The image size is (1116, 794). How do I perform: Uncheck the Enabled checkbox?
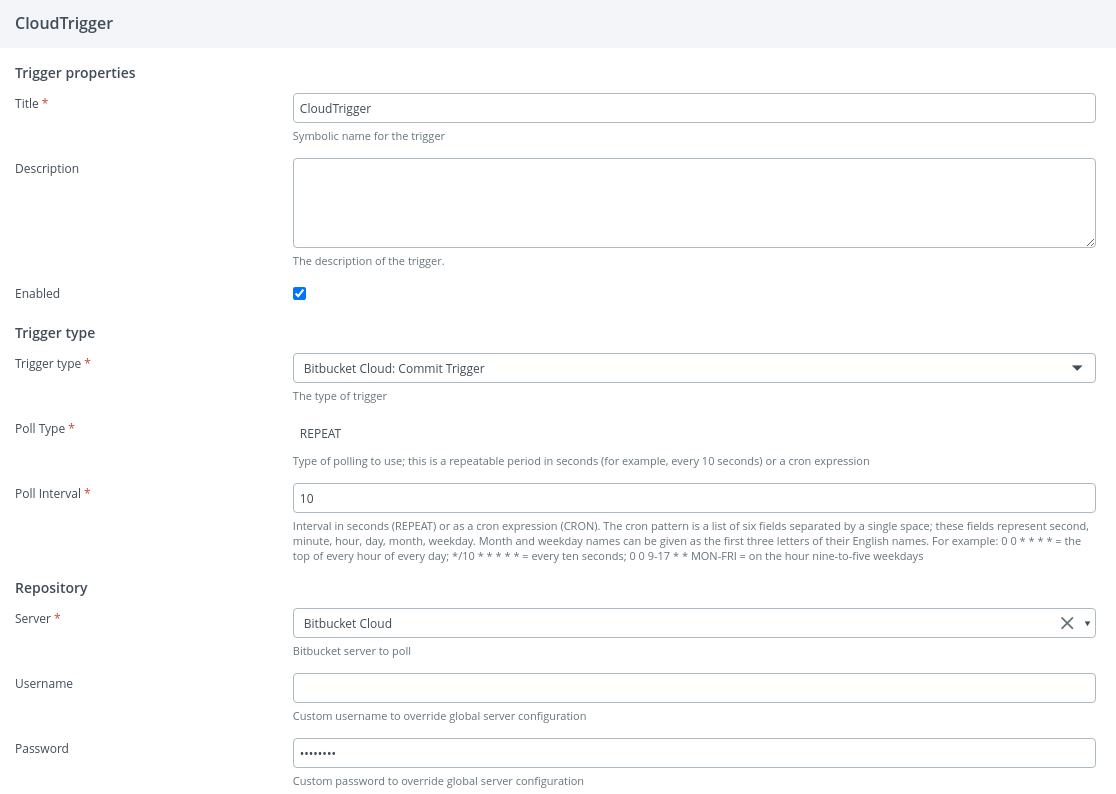point(299,294)
